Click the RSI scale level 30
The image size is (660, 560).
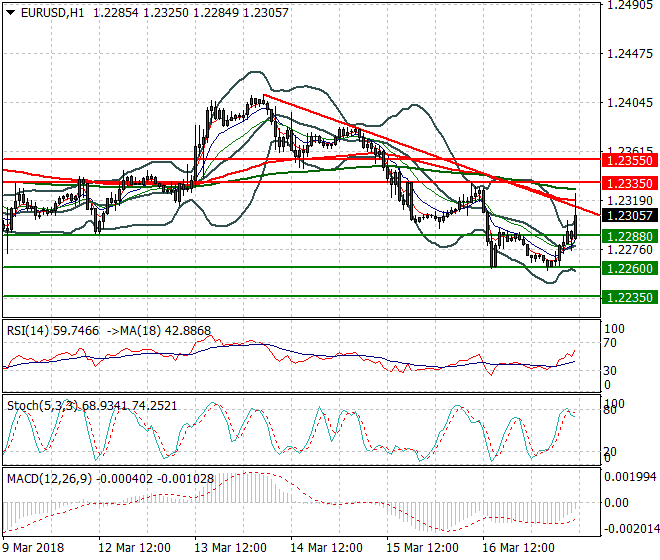point(609,371)
